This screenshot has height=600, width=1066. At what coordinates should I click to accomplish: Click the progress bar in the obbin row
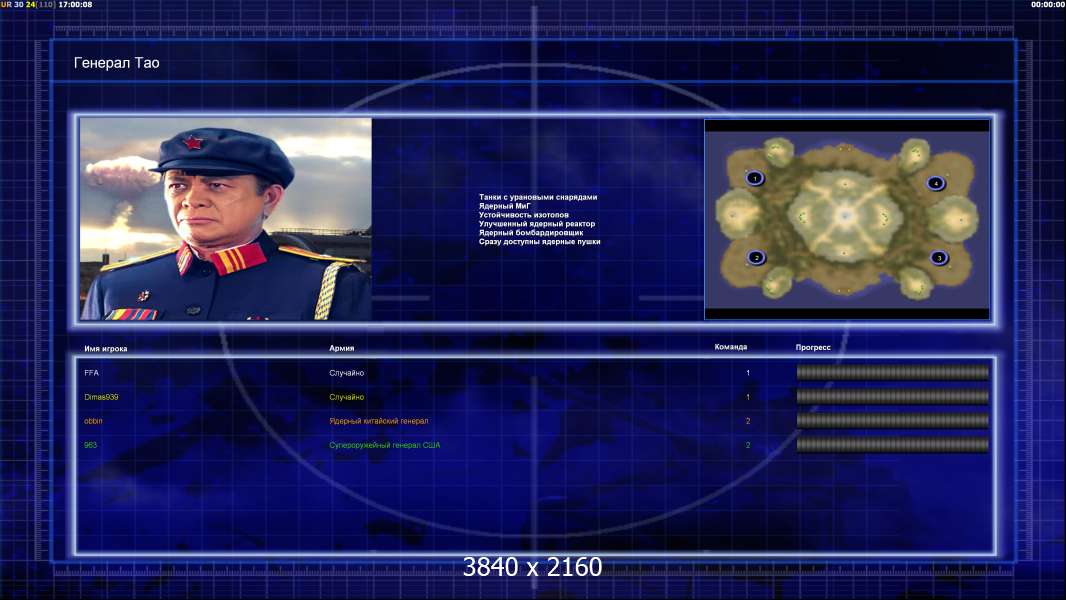893,421
